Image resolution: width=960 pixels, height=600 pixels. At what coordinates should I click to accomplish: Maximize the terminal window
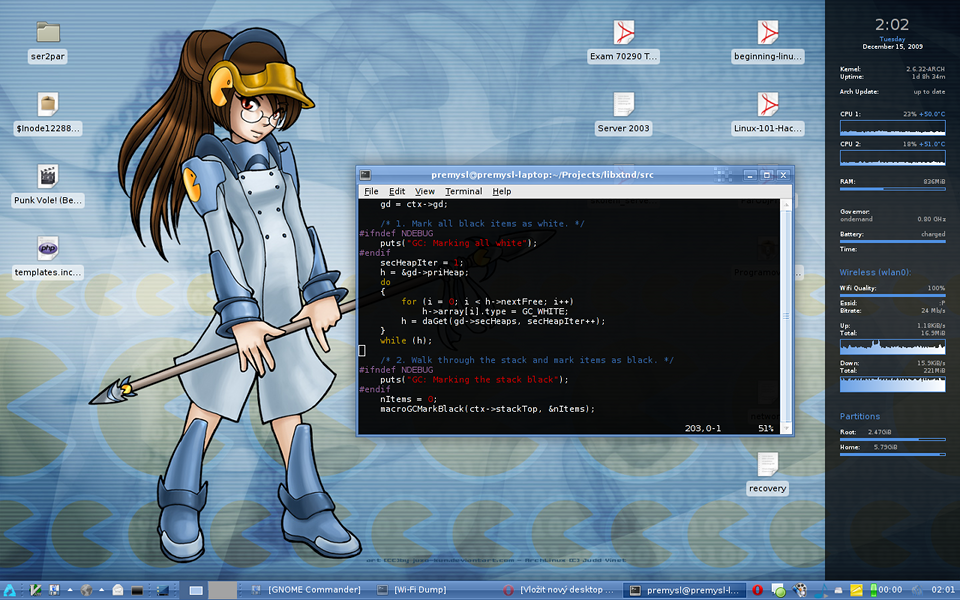(766, 175)
